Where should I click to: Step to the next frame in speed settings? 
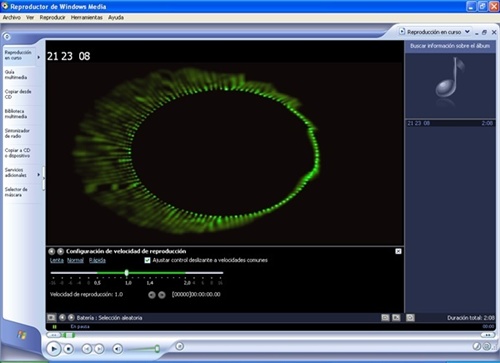click(162, 295)
